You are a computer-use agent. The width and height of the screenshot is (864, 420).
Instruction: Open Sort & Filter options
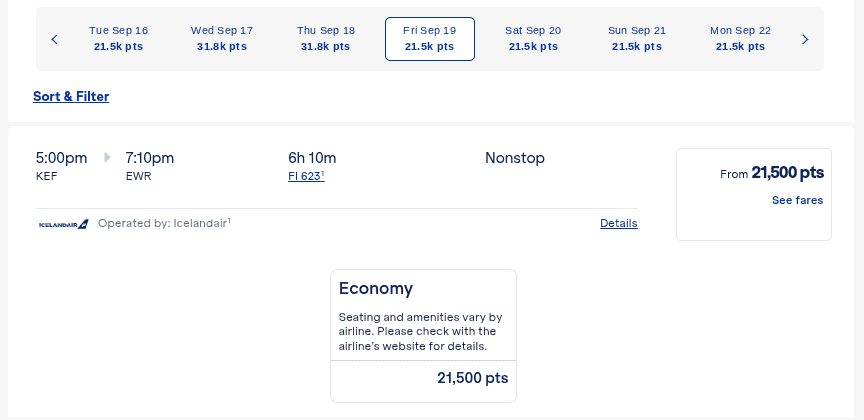[x=71, y=97]
